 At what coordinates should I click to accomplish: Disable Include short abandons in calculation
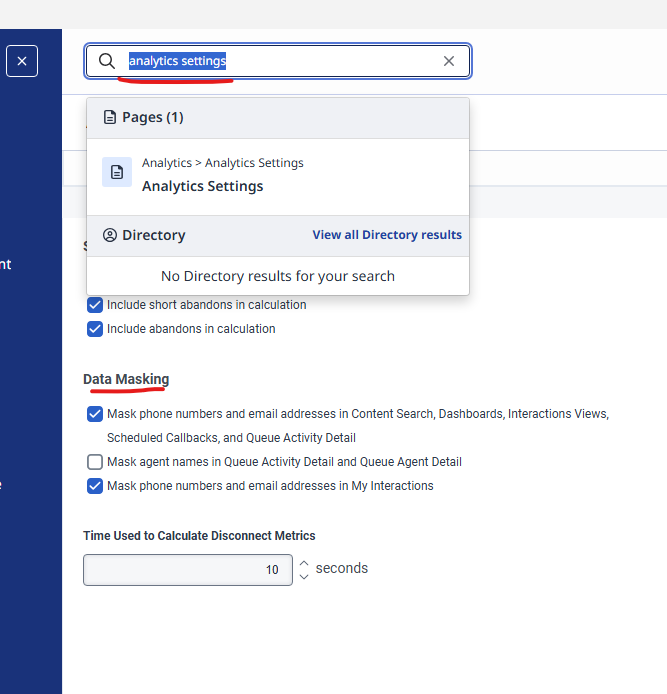[x=95, y=305]
